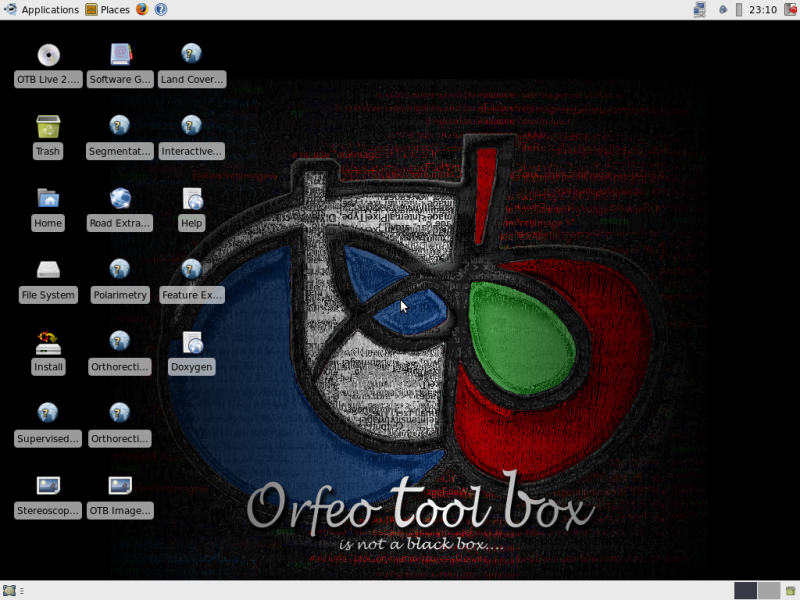Image resolution: width=800 pixels, height=600 pixels.
Task: Launch the Polarimetry desktop shortcut
Action: (120, 271)
